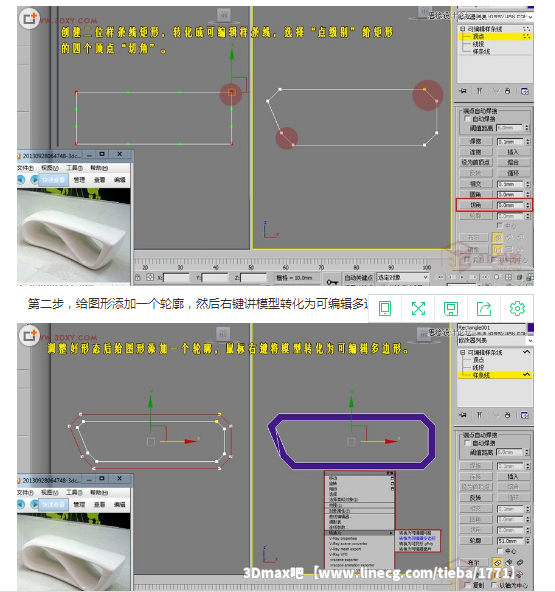Open 工具(T) menu in upper viewer window

[x=74, y=168]
